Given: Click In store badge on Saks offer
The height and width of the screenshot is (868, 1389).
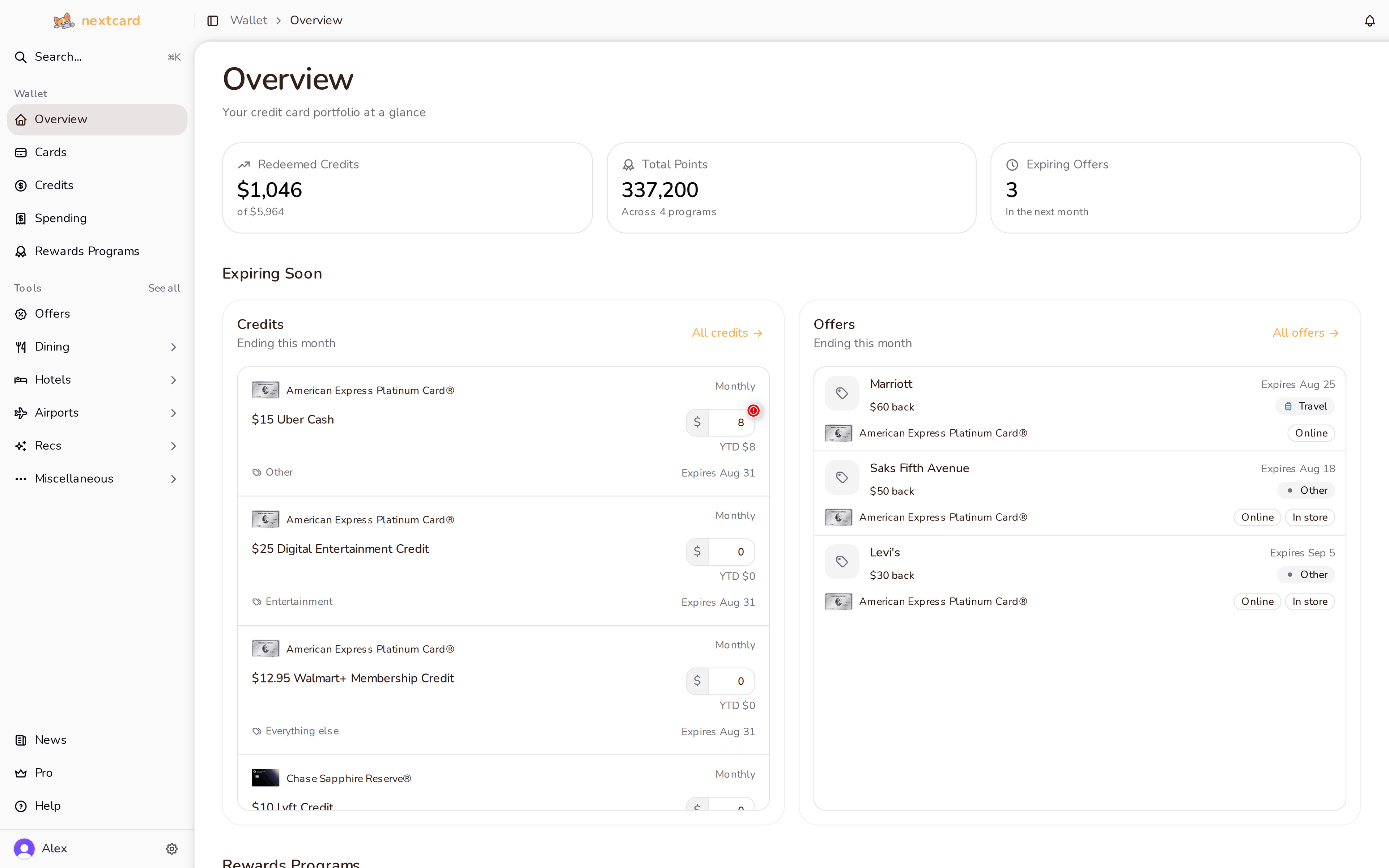Looking at the screenshot, I should pyautogui.click(x=1310, y=517).
